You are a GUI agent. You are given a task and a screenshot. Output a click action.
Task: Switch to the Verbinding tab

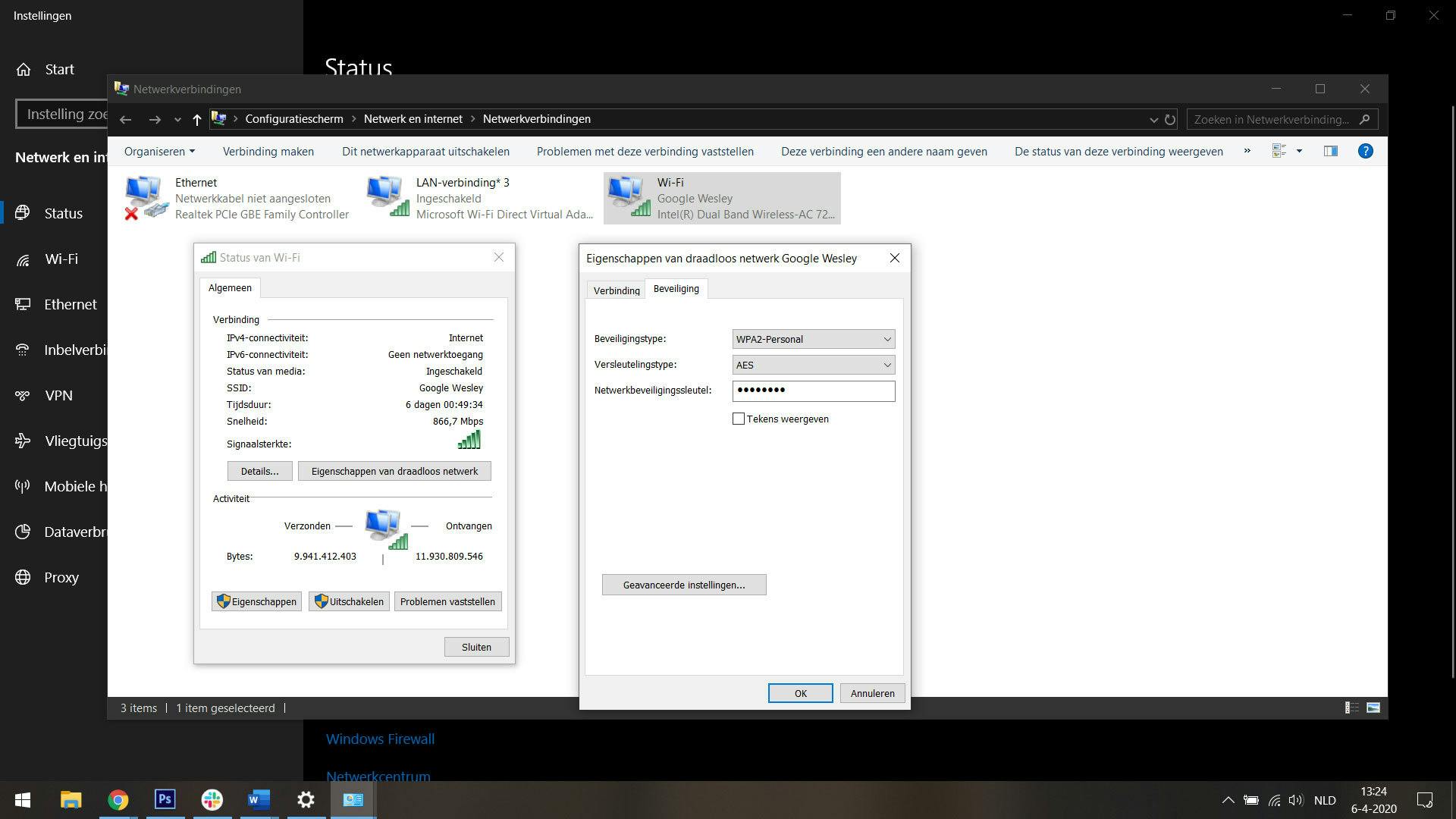[616, 290]
